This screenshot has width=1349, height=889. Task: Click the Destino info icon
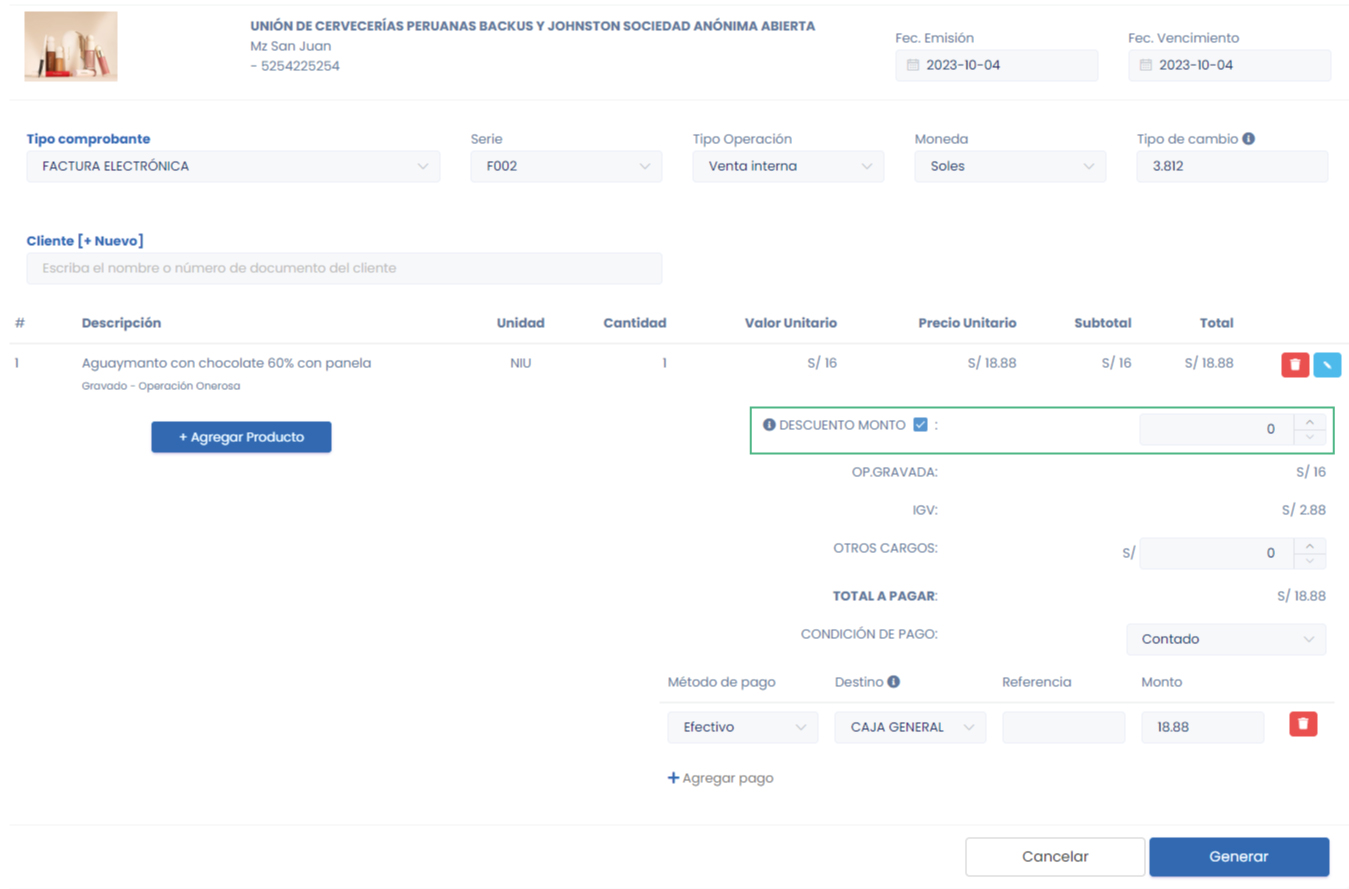tap(894, 682)
